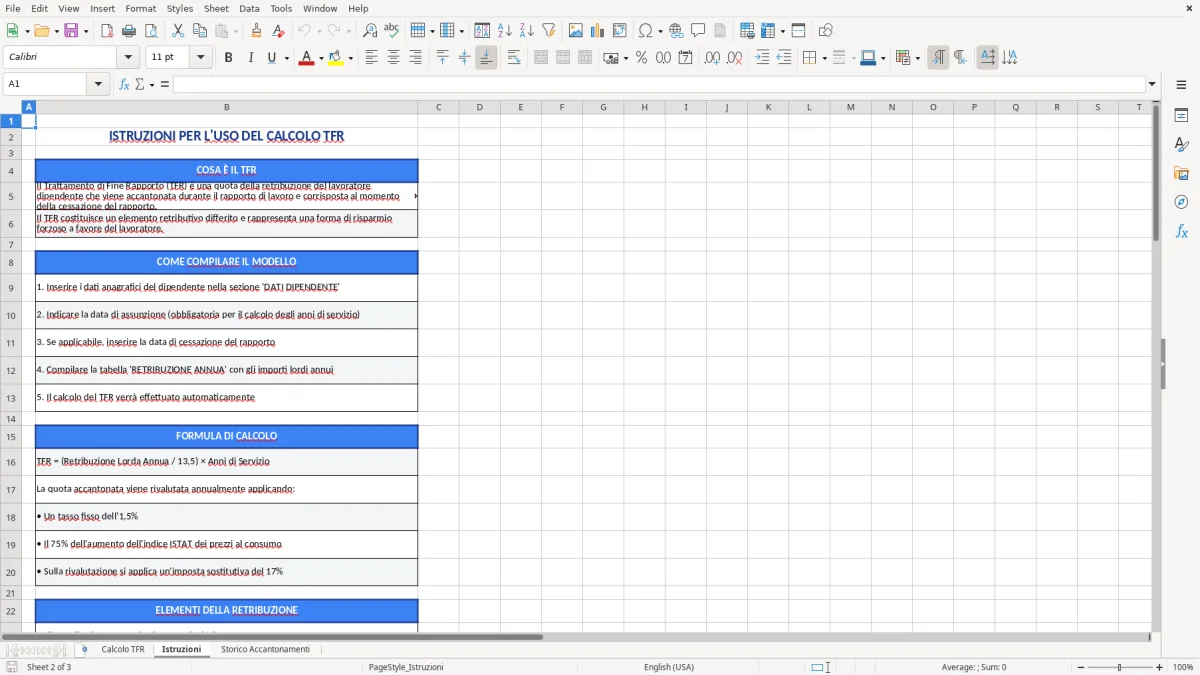Toggle Align Bottom vertical alignment
The image size is (1200, 675).
pyautogui.click(x=486, y=58)
